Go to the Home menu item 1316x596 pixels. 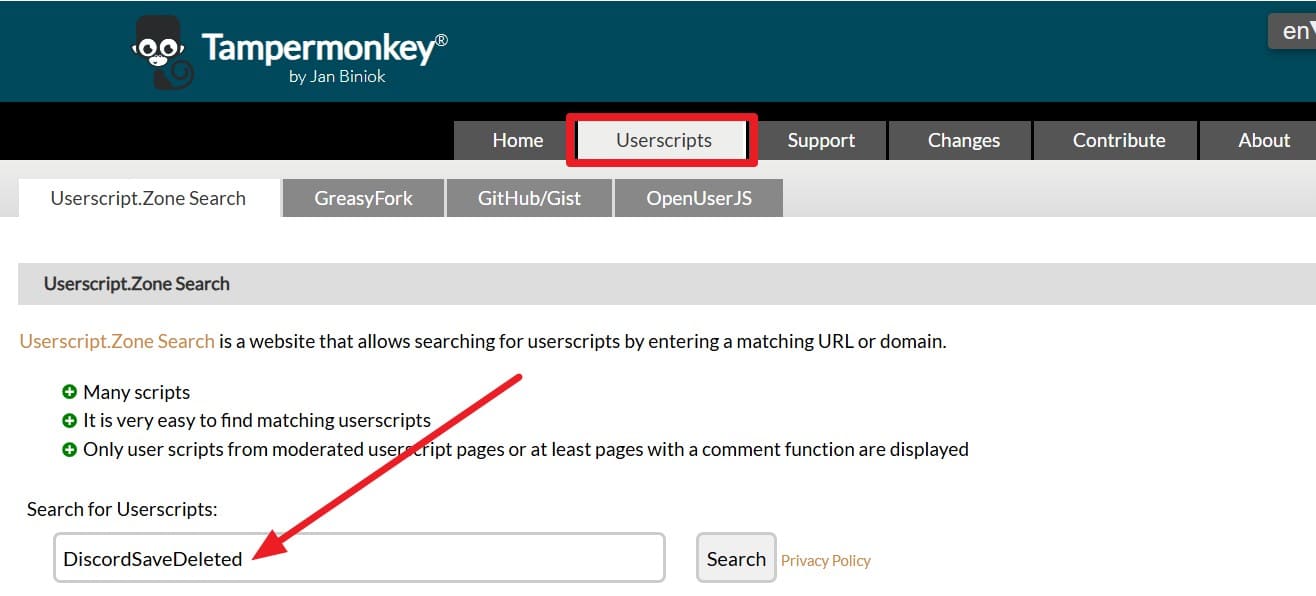(x=517, y=141)
